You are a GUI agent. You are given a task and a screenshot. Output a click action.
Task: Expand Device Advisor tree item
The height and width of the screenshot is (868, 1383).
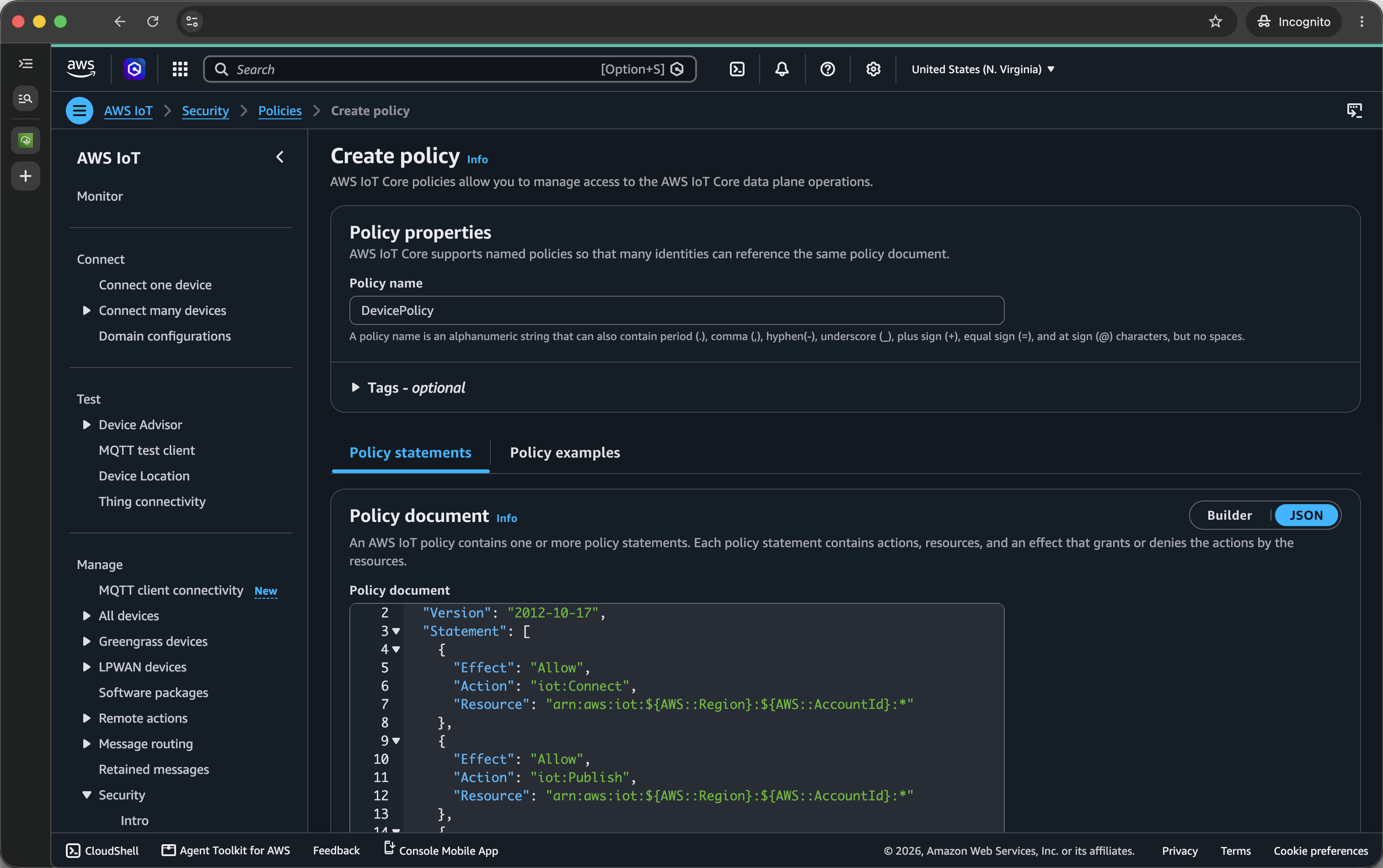coord(87,425)
